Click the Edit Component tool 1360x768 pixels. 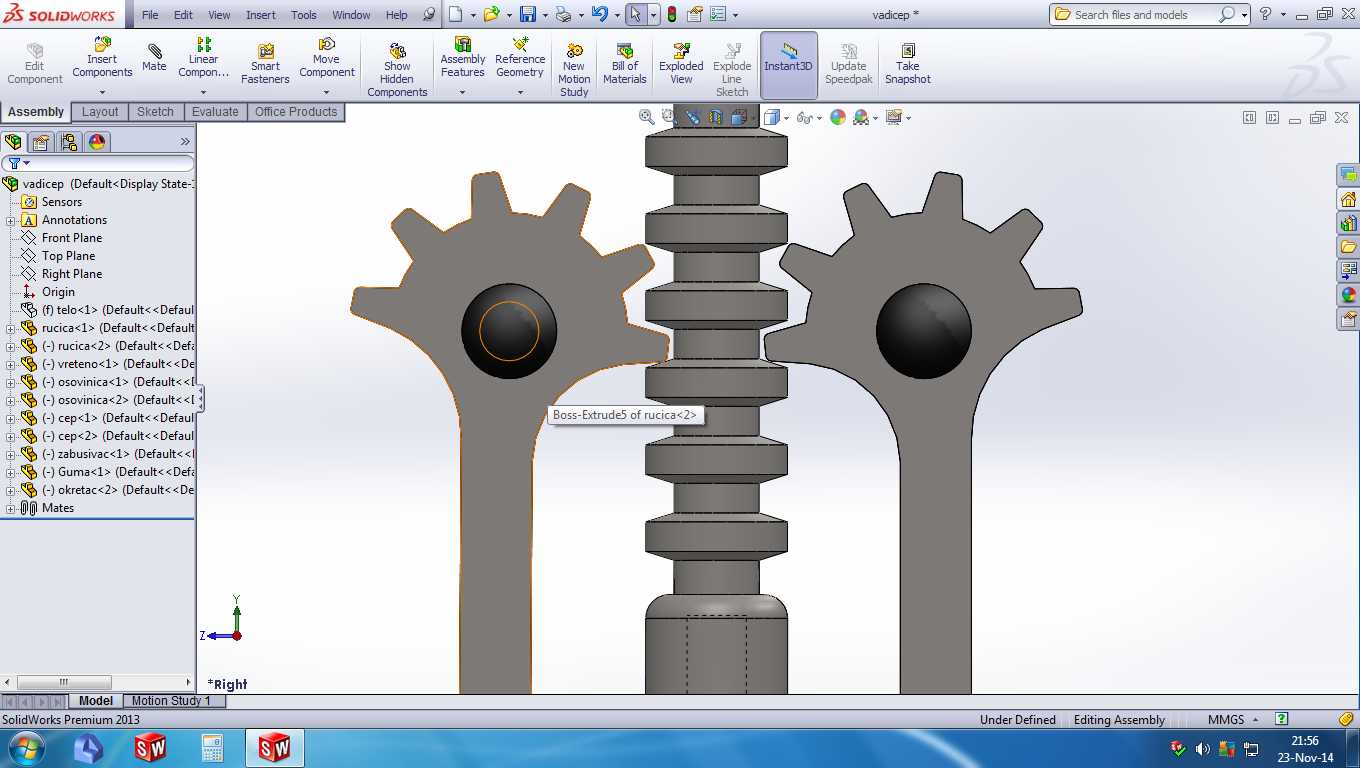pos(35,64)
